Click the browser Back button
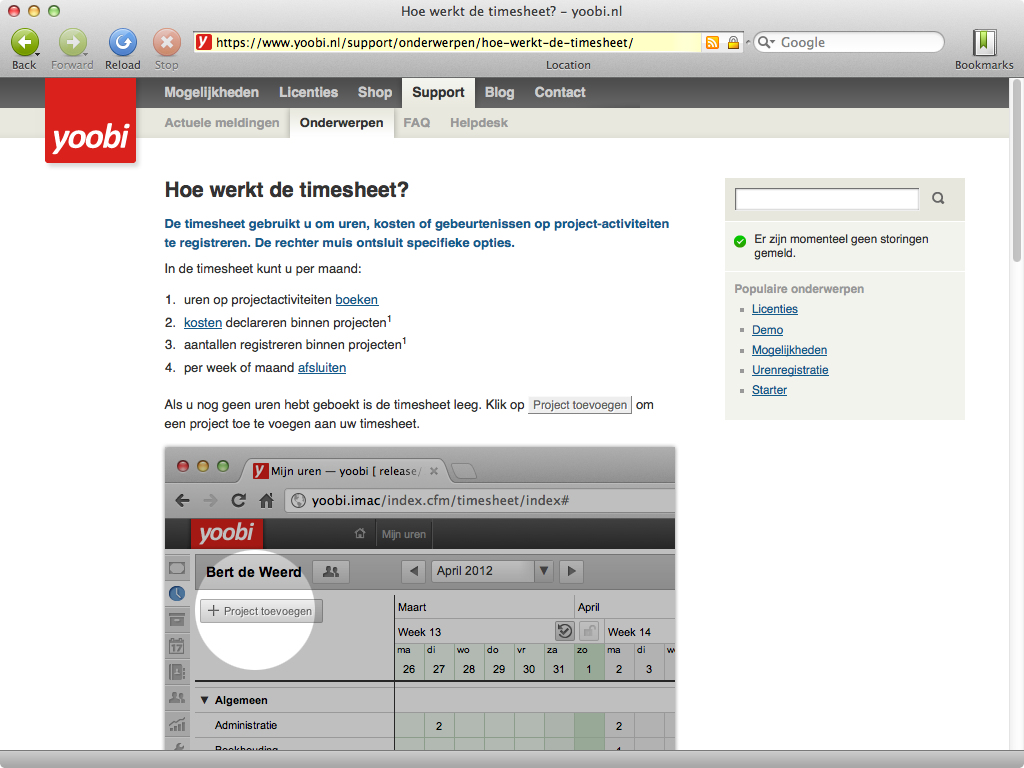The image size is (1024, 768). [x=24, y=43]
